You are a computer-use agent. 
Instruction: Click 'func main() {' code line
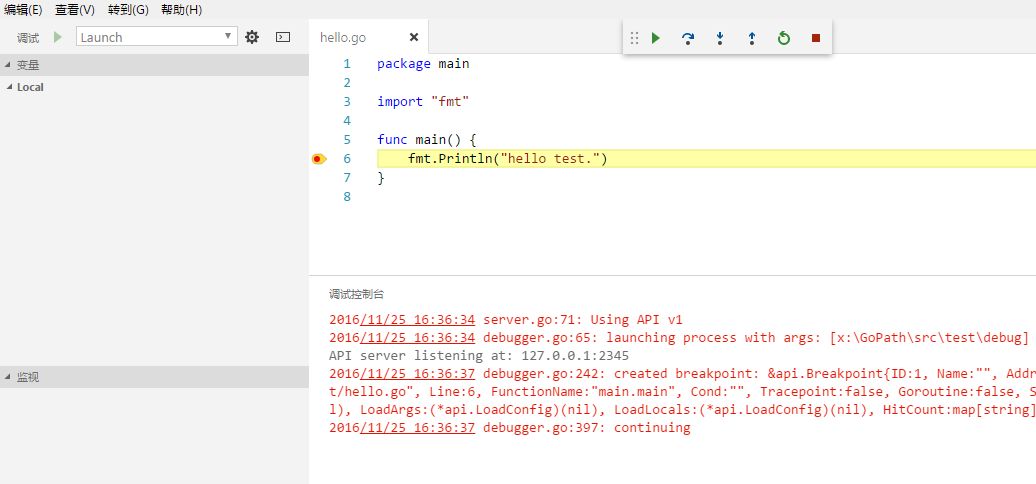pyautogui.click(x=427, y=139)
